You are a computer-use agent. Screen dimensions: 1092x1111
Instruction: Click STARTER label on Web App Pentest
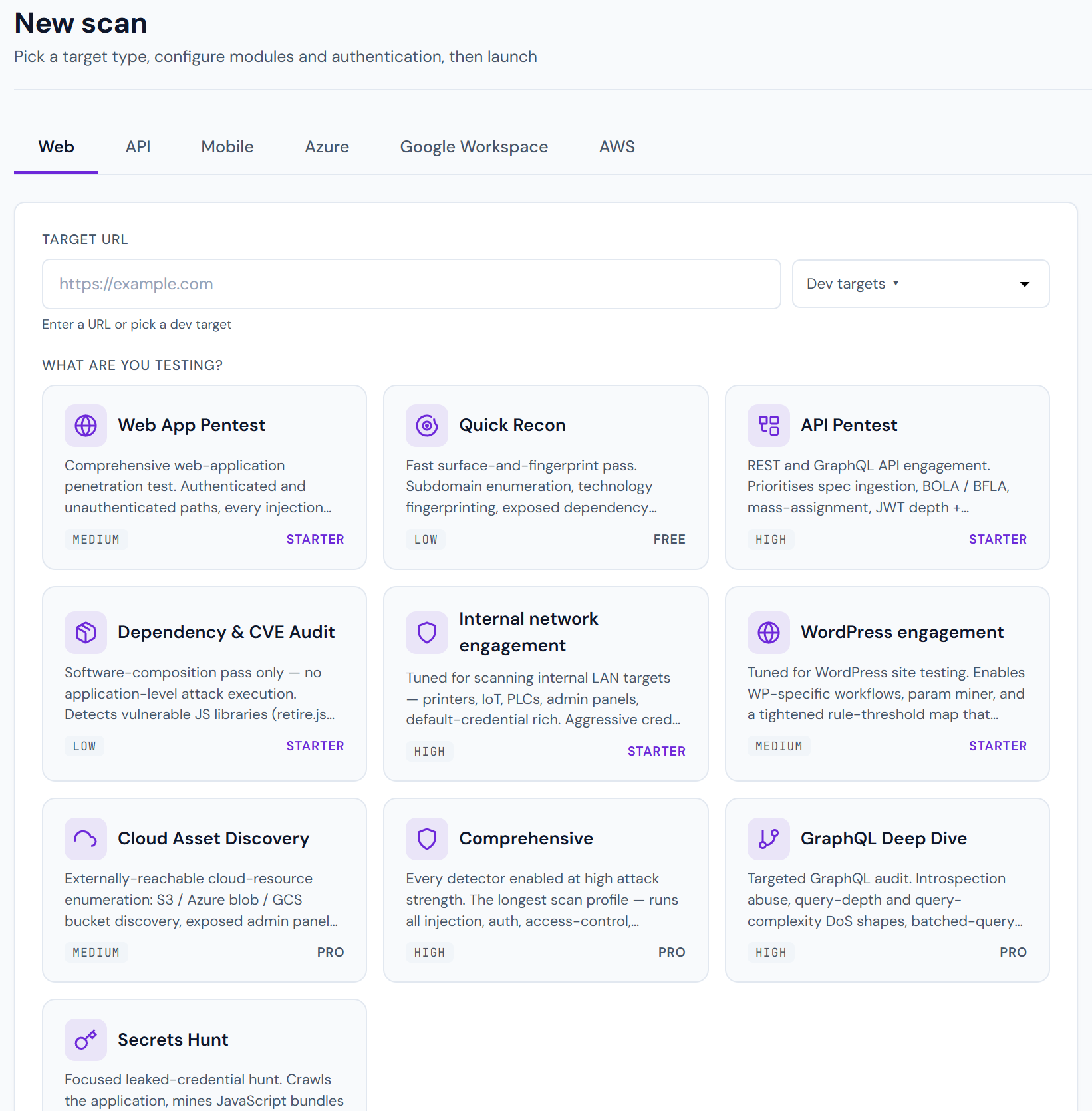315,540
